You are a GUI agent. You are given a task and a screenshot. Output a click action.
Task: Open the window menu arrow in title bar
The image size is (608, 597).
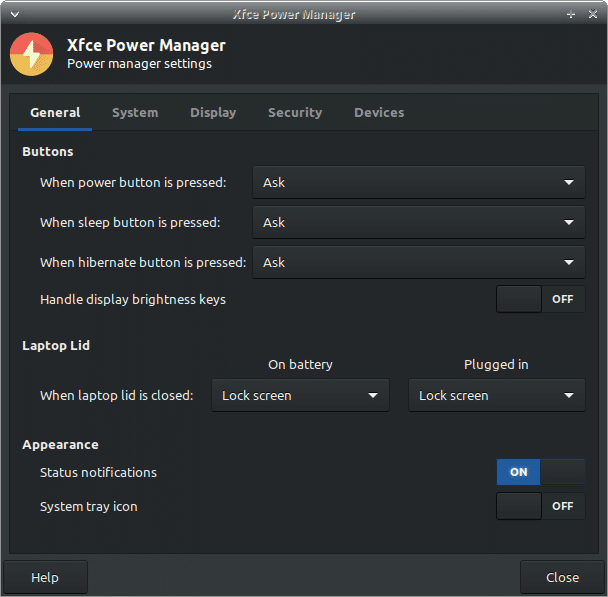point(15,14)
